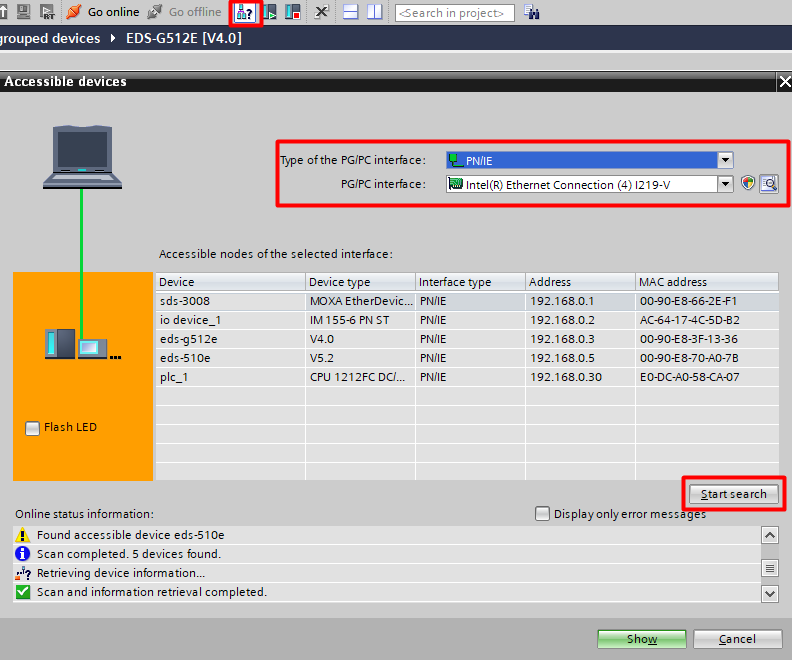The height and width of the screenshot is (660, 792).
Task: Toggle Display only error messages checkbox
Action: pyautogui.click(x=542, y=514)
